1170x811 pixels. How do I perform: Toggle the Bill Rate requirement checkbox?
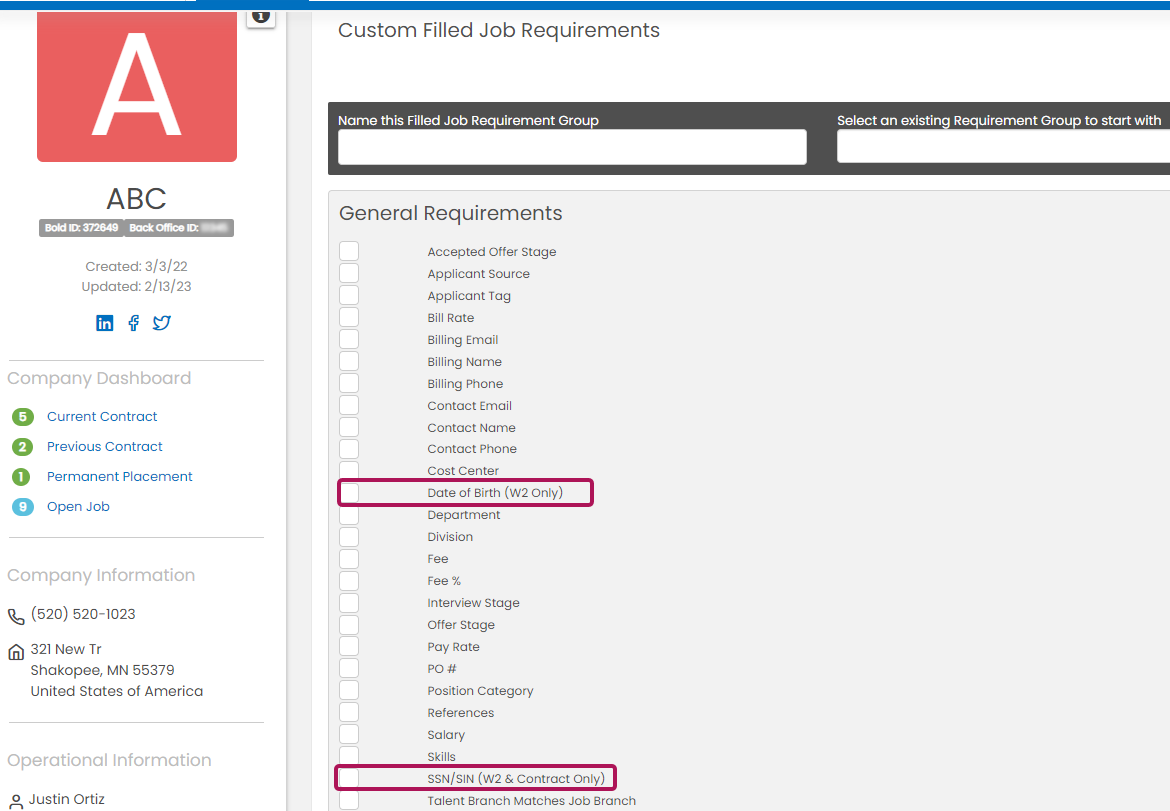coord(349,318)
